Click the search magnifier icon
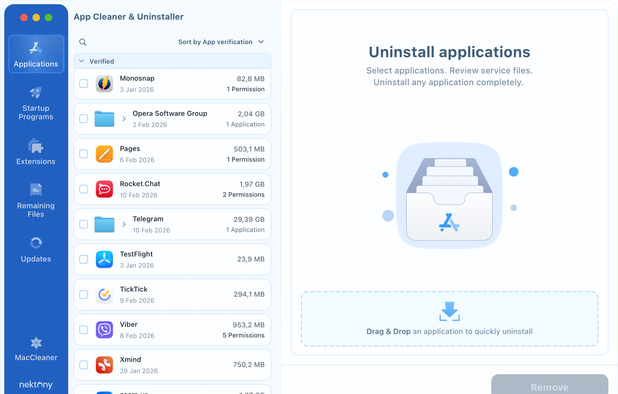This screenshot has height=394, width=618. (x=82, y=42)
